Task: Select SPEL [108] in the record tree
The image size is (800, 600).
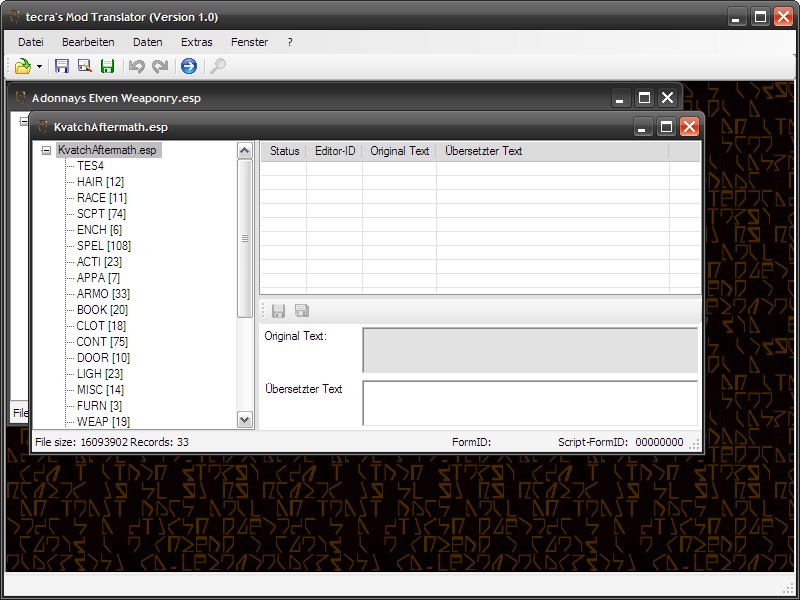Action: pos(104,246)
